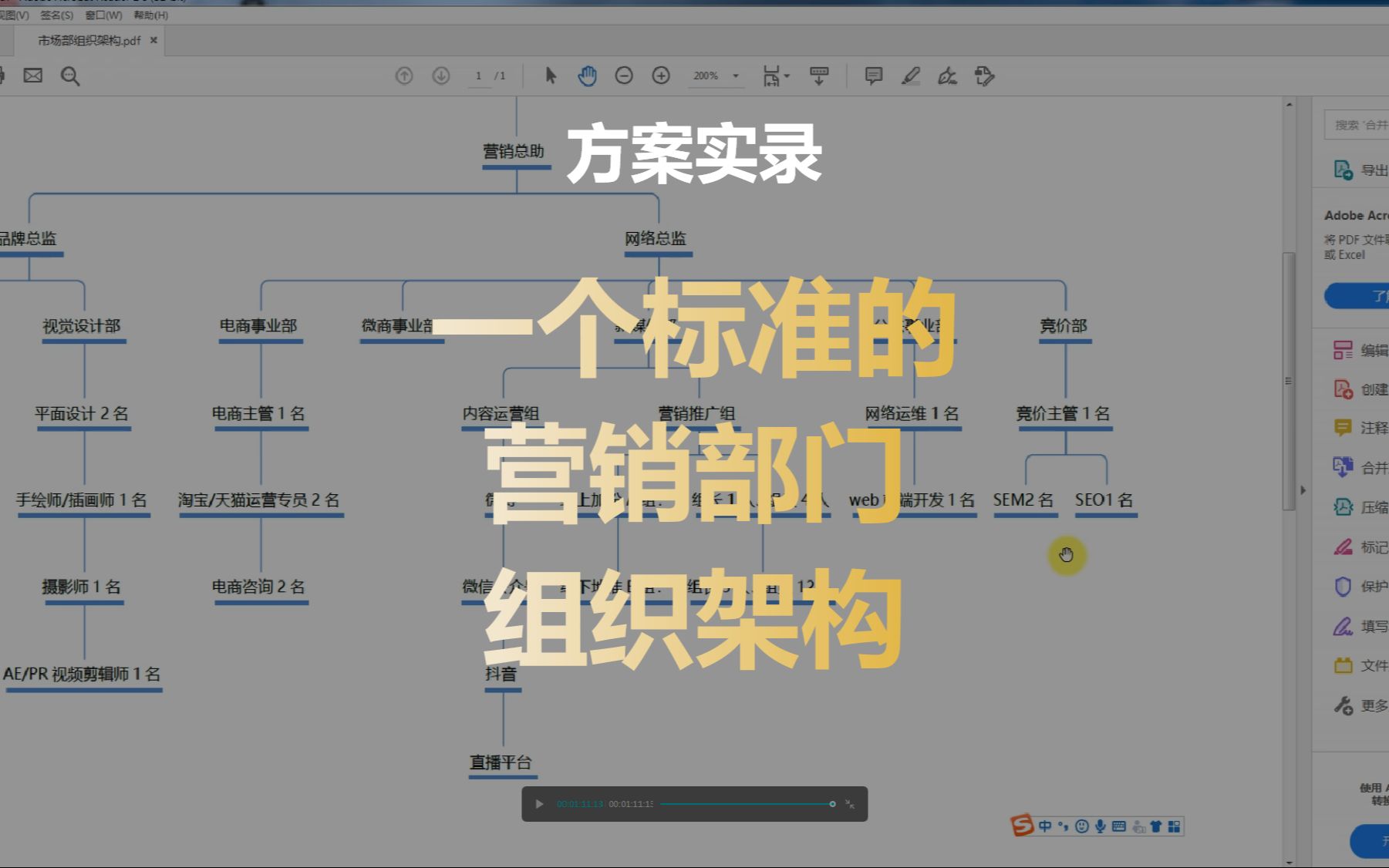The image size is (1389, 868).
Task: Zoom in using the plus icon
Action: [x=660, y=76]
